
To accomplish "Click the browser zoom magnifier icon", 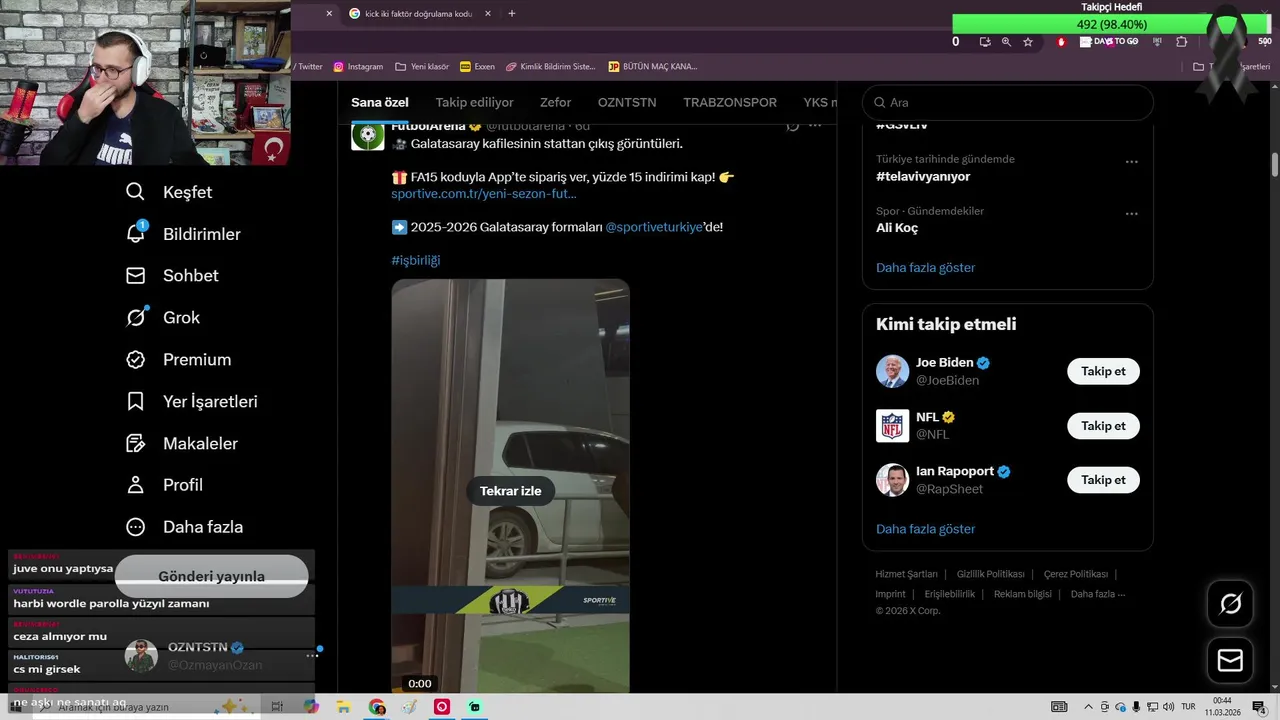I will pyautogui.click(x=1006, y=42).
